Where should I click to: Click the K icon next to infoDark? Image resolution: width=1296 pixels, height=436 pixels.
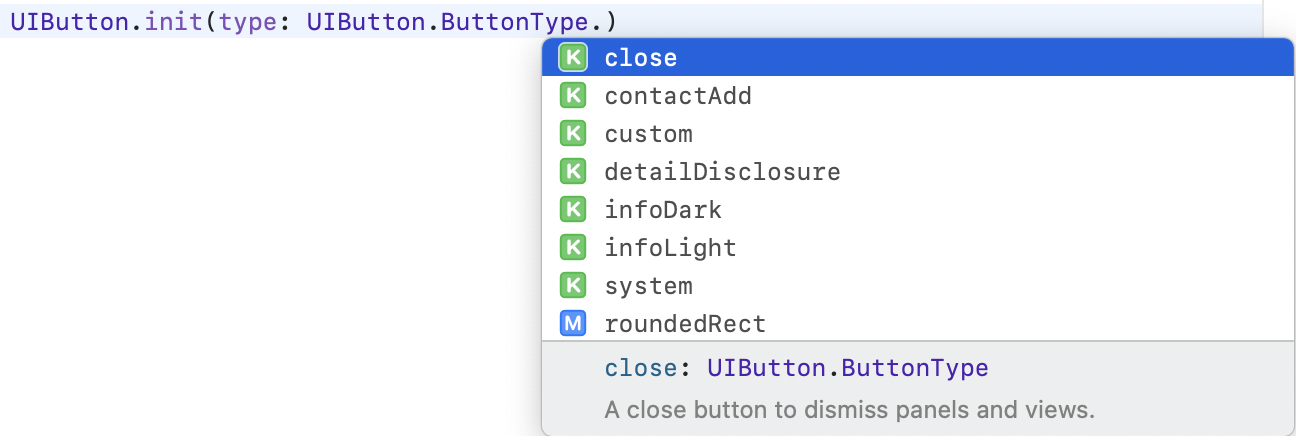click(572, 210)
